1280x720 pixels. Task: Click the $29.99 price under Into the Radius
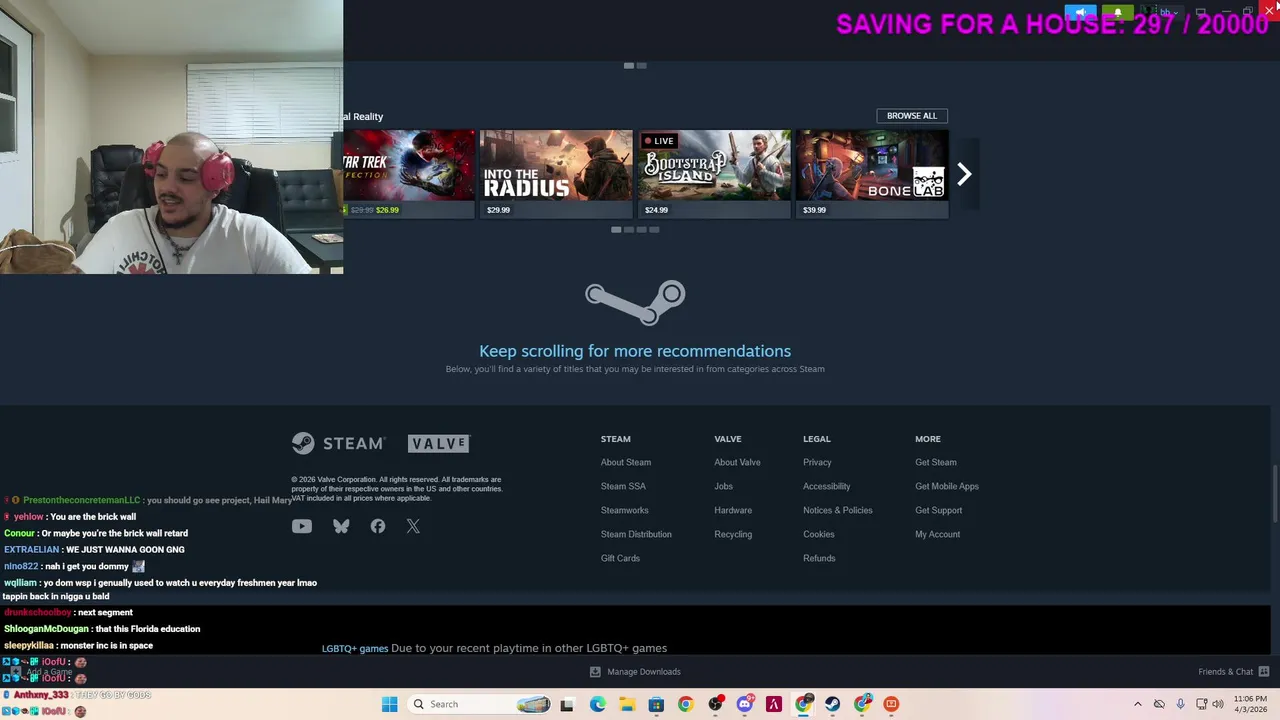coord(498,210)
